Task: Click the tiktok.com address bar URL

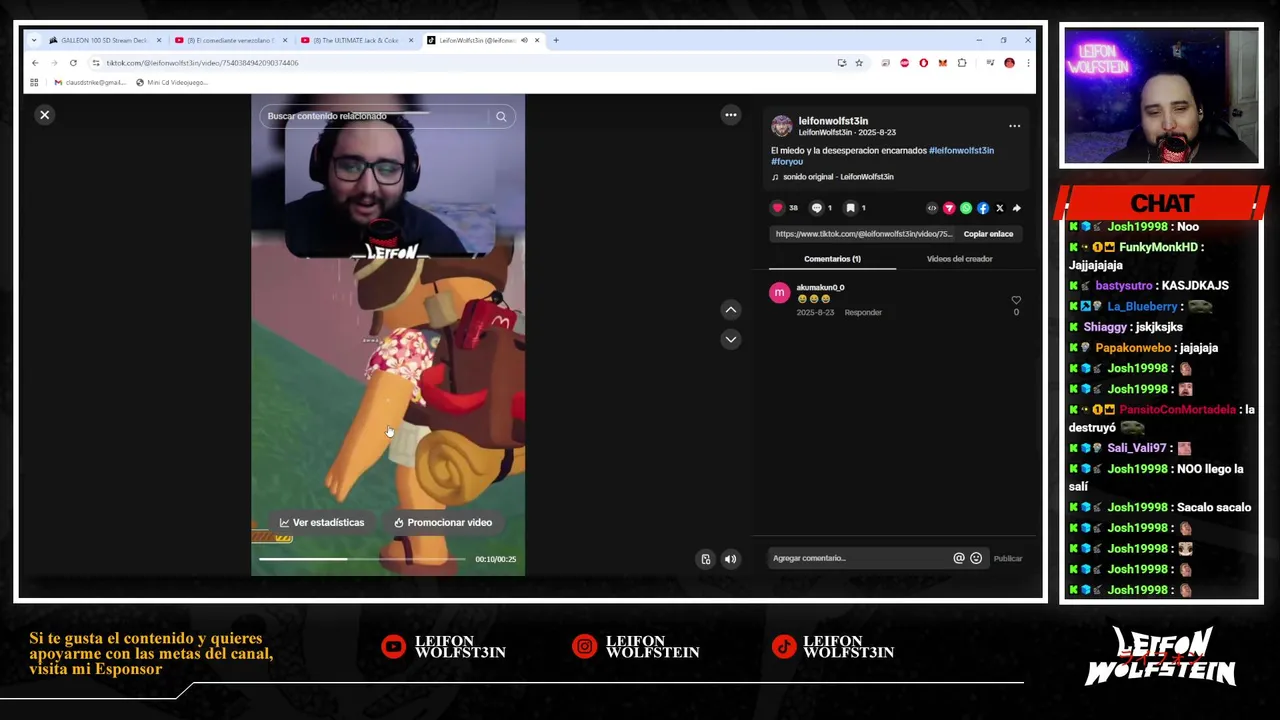Action: click(203, 63)
